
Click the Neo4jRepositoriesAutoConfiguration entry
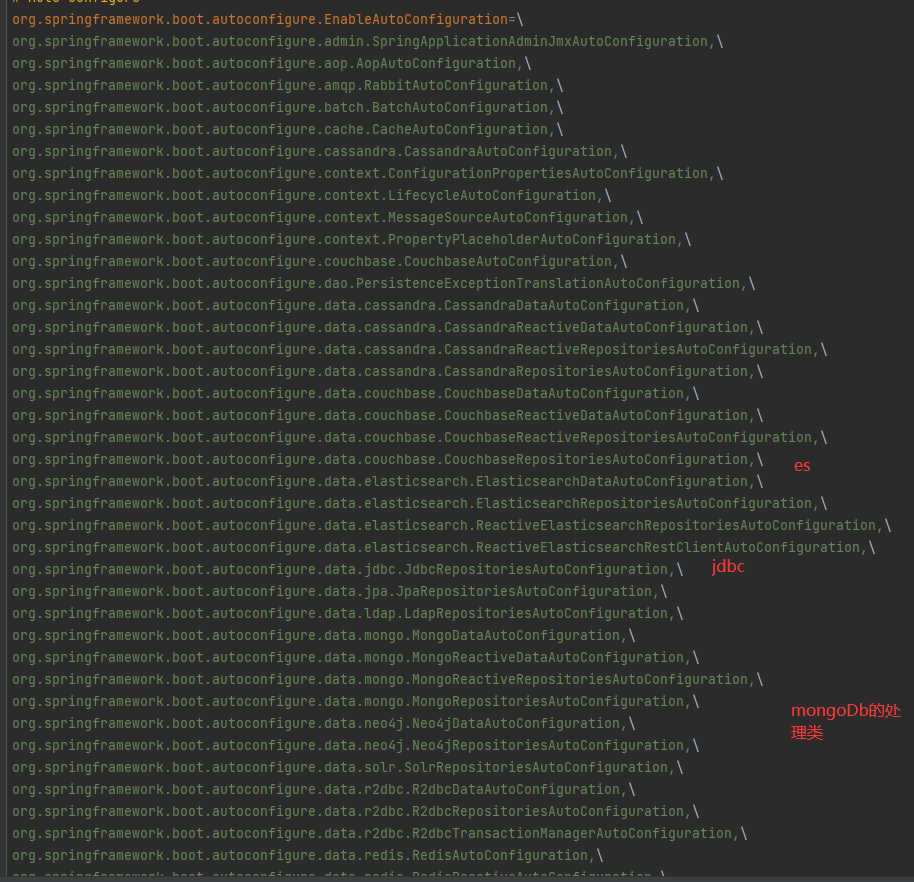pyautogui.click(x=356, y=746)
